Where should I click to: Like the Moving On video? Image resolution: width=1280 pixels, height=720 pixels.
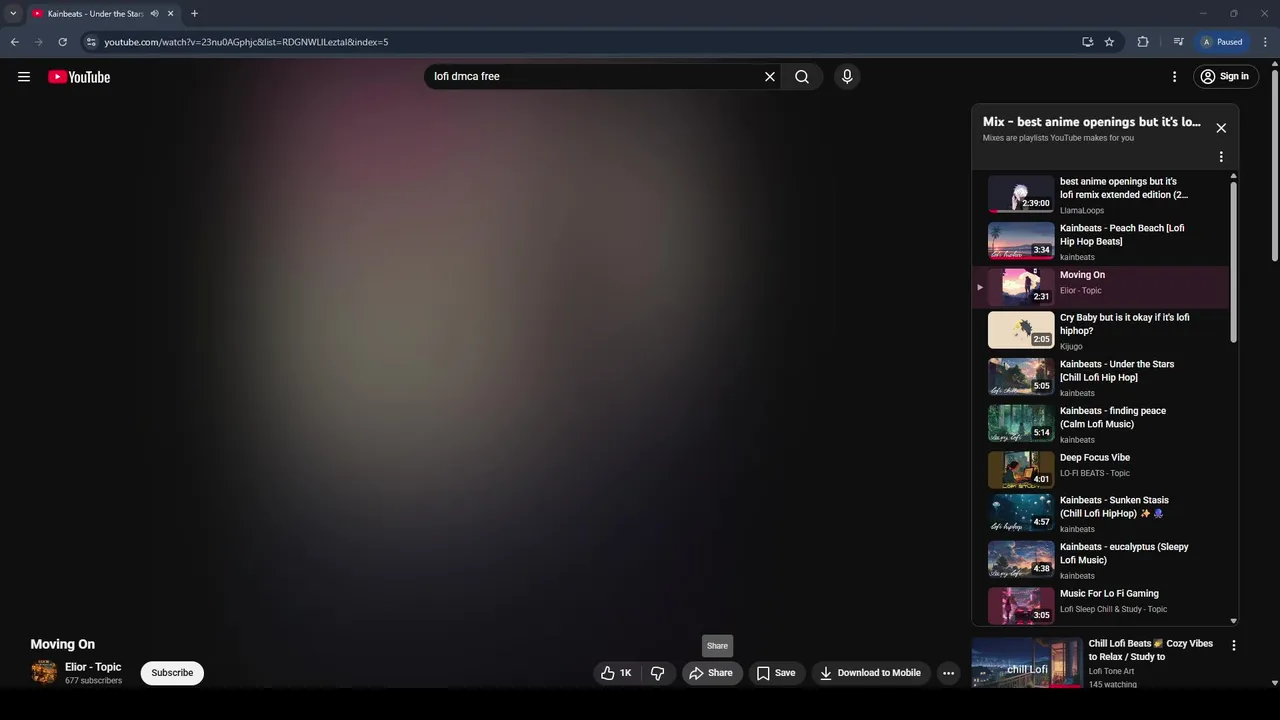pyautogui.click(x=616, y=673)
